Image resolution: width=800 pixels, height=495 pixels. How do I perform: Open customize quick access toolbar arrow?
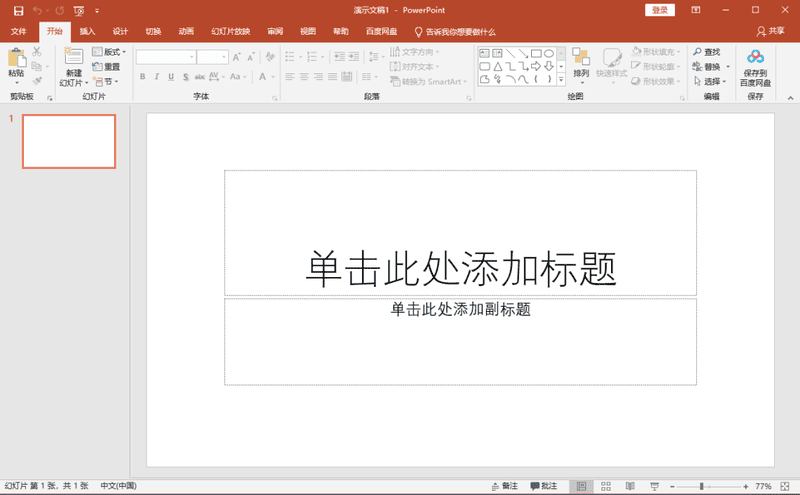pyautogui.click(x=97, y=11)
